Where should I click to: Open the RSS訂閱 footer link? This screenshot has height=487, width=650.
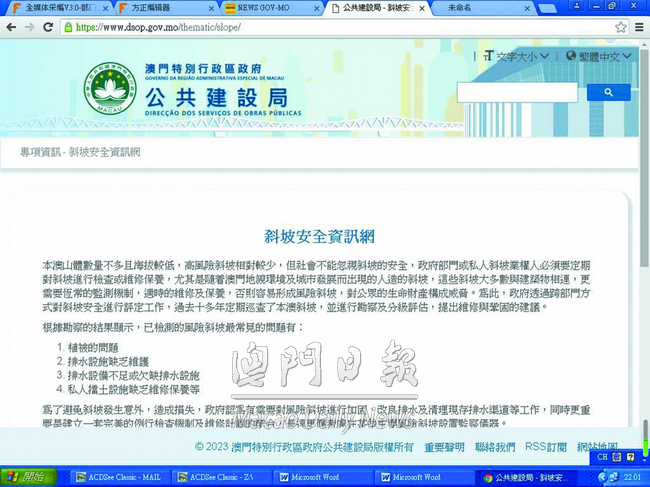(546, 447)
